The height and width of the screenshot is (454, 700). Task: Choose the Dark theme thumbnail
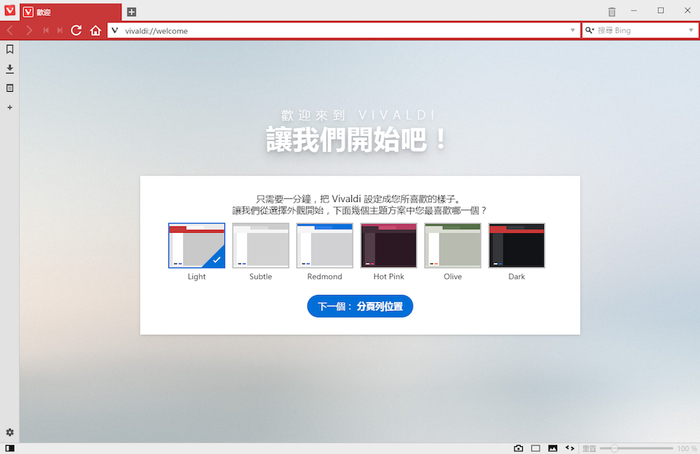[x=517, y=246]
